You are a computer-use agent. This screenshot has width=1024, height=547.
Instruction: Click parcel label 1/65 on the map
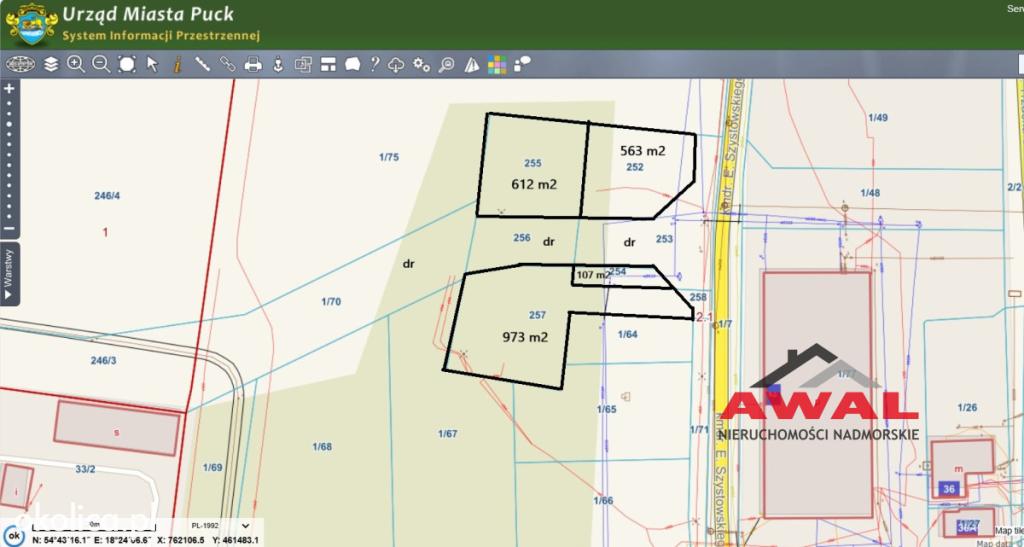point(606,409)
